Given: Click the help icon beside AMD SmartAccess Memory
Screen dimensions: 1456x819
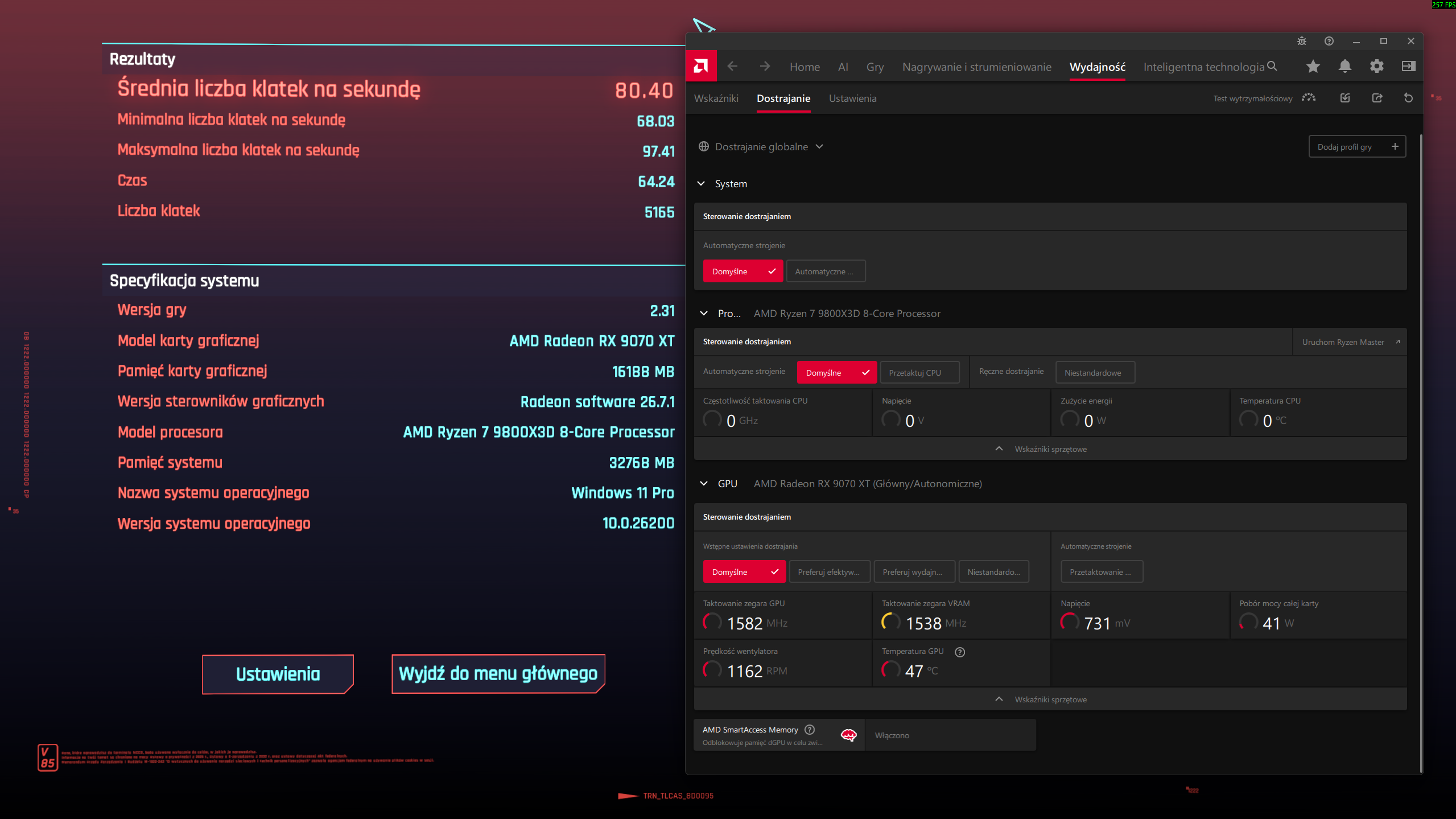Looking at the screenshot, I should pos(810,730).
